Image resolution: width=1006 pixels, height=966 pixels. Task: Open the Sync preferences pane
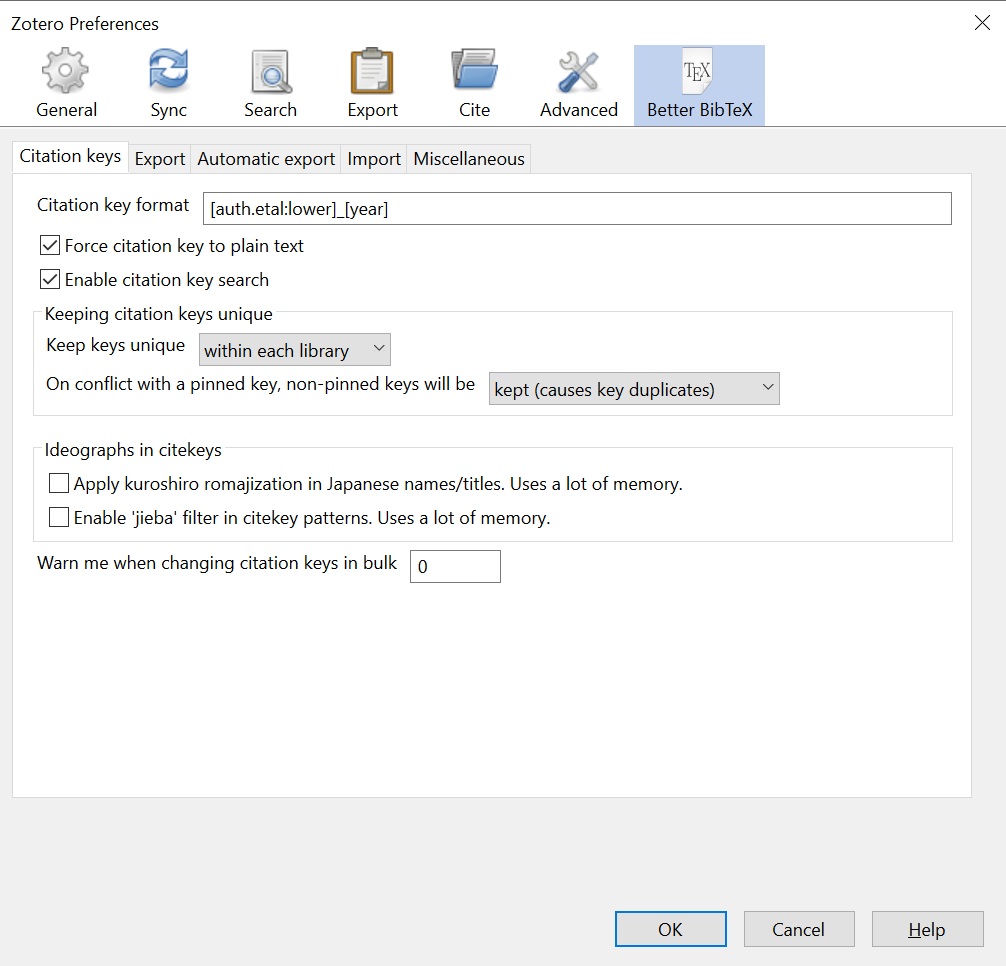click(x=168, y=85)
